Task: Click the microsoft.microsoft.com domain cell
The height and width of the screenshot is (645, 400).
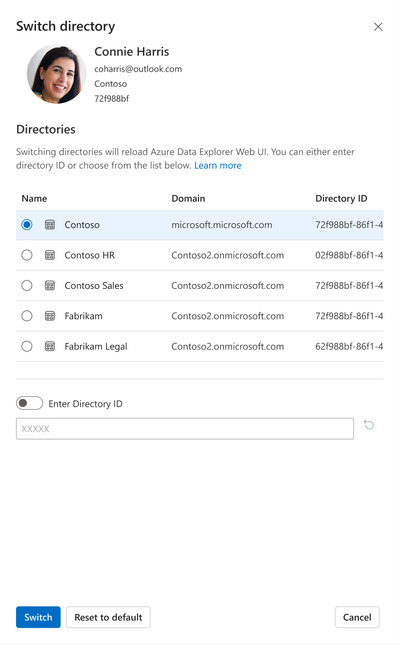Action: click(222, 225)
